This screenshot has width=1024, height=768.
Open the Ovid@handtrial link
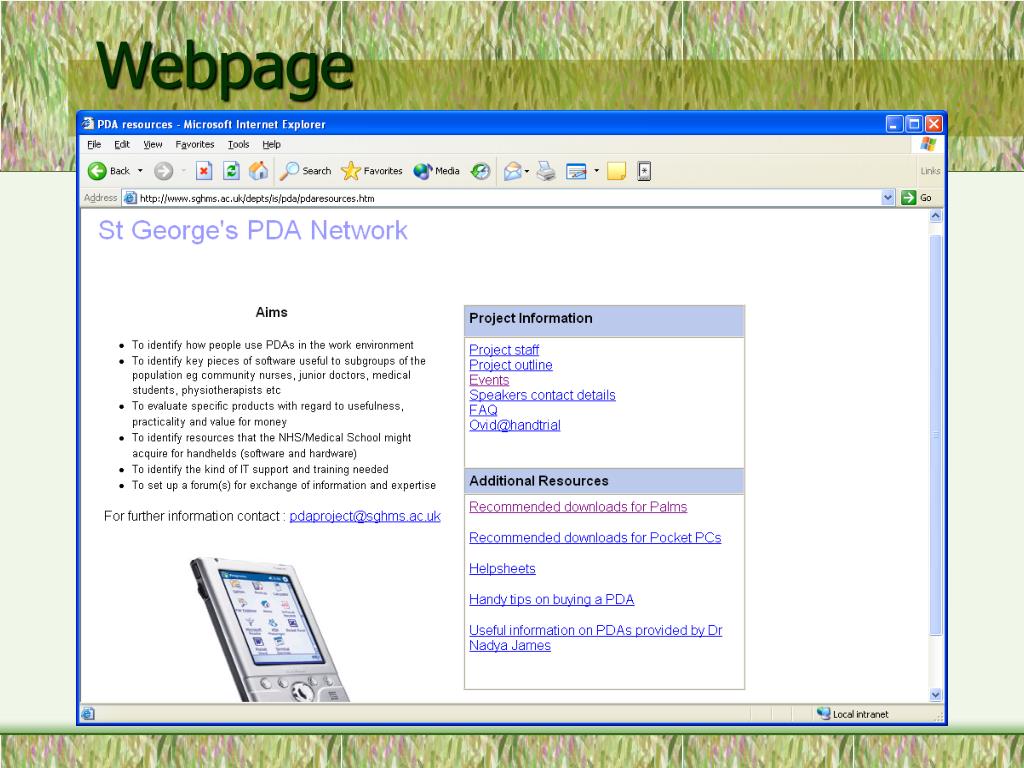coord(515,425)
